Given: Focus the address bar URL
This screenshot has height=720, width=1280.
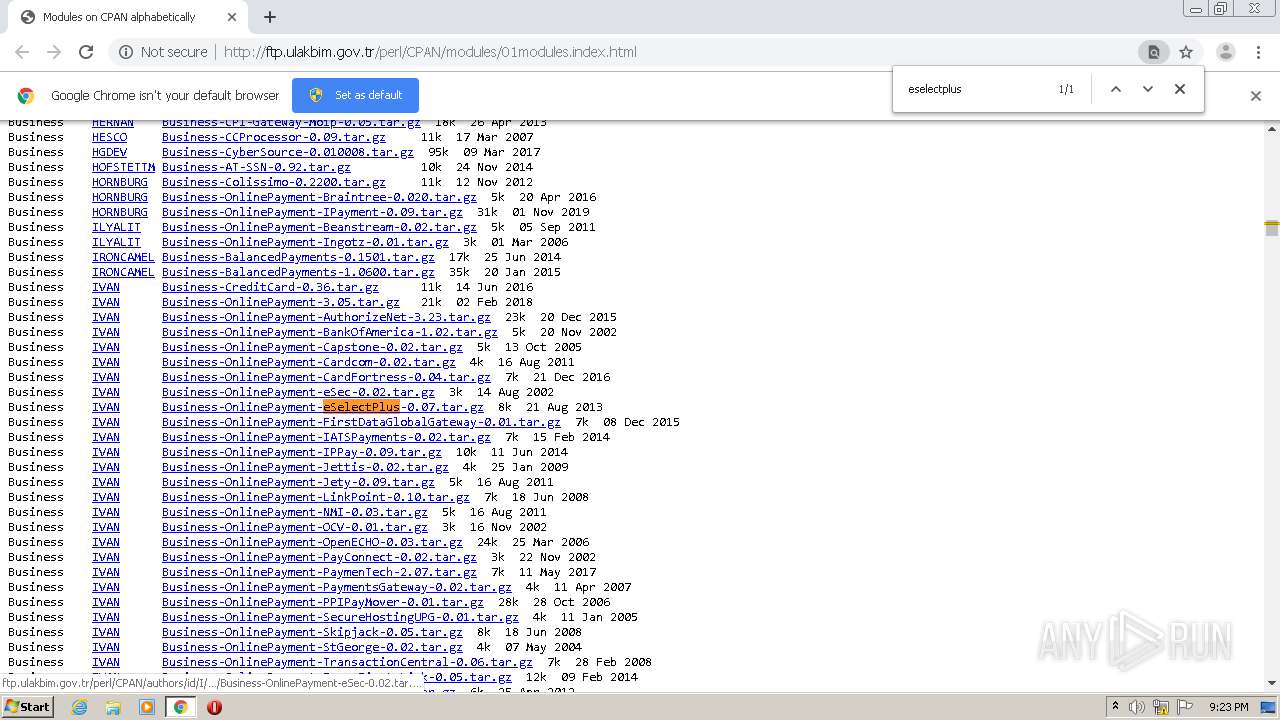Looking at the screenshot, I should (x=430, y=52).
